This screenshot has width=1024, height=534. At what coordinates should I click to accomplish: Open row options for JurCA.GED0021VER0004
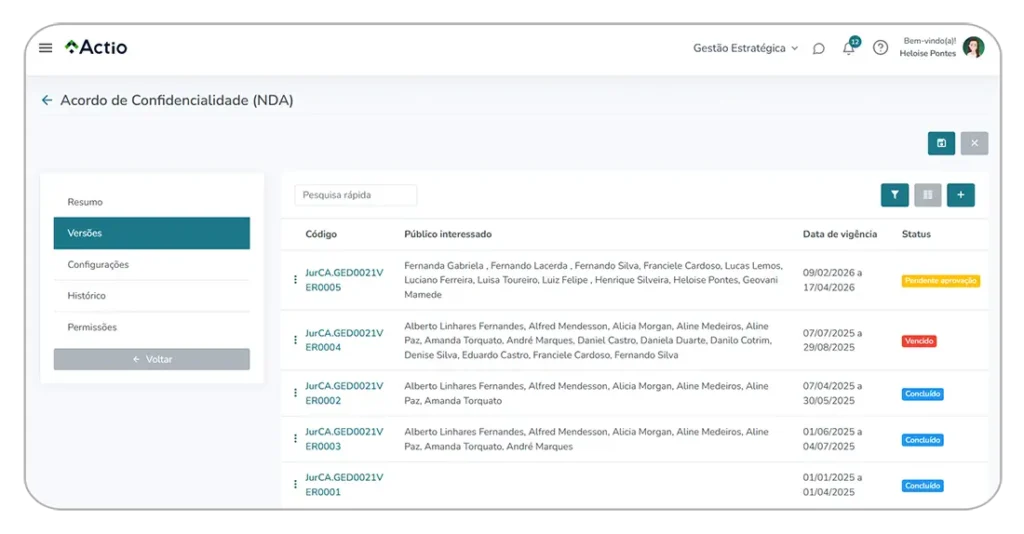(x=295, y=340)
